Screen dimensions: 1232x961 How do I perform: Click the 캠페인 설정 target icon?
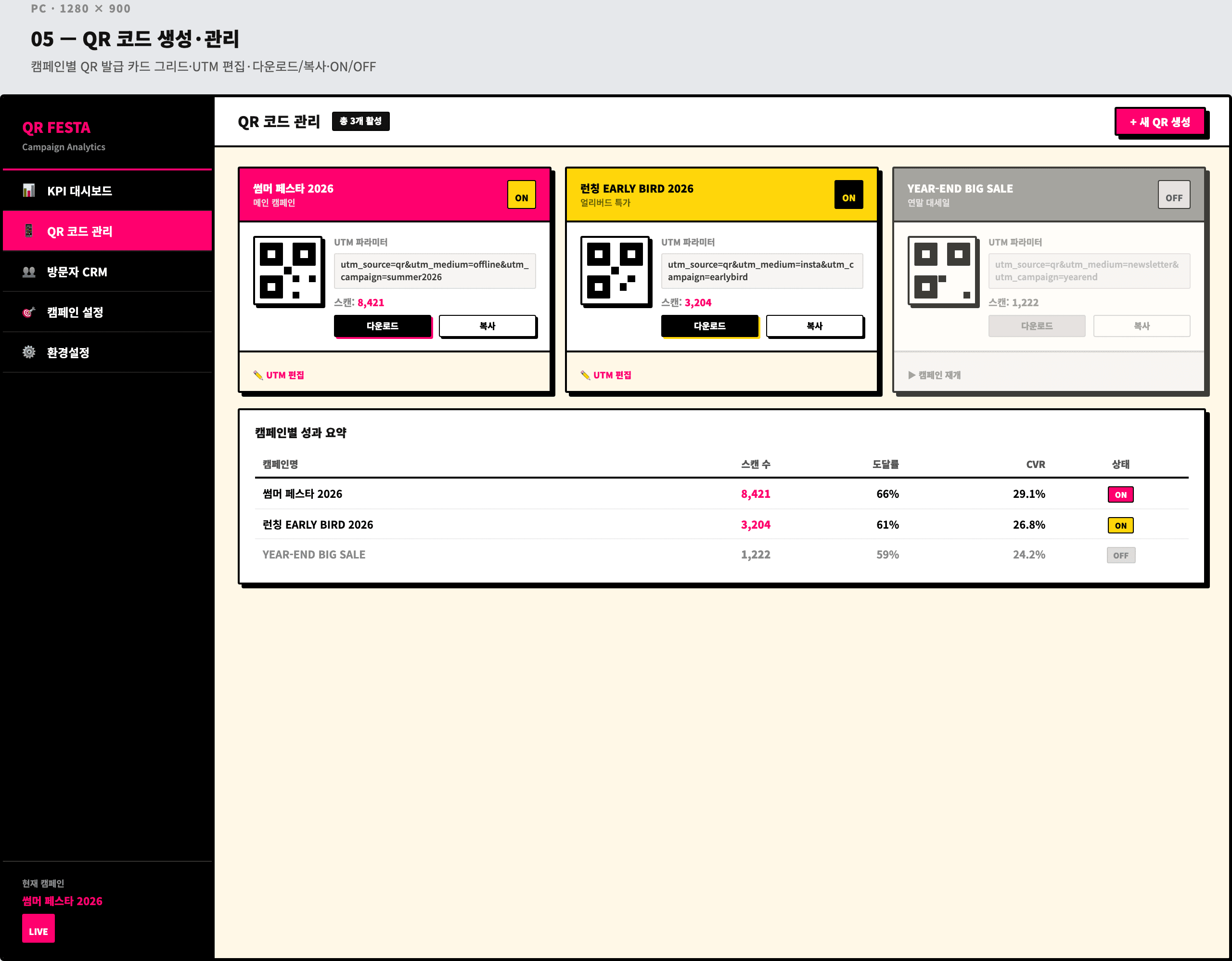29,312
